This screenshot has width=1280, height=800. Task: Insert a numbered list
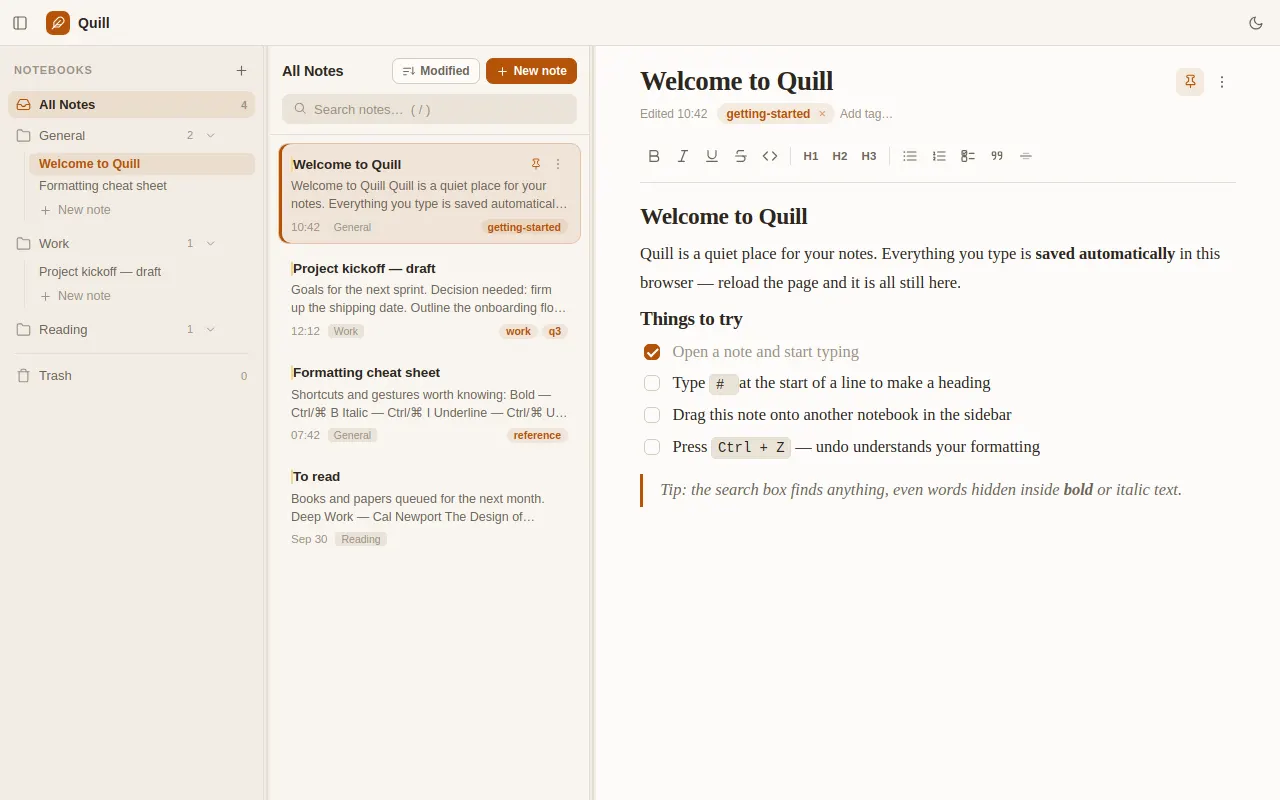pyautogui.click(x=939, y=156)
